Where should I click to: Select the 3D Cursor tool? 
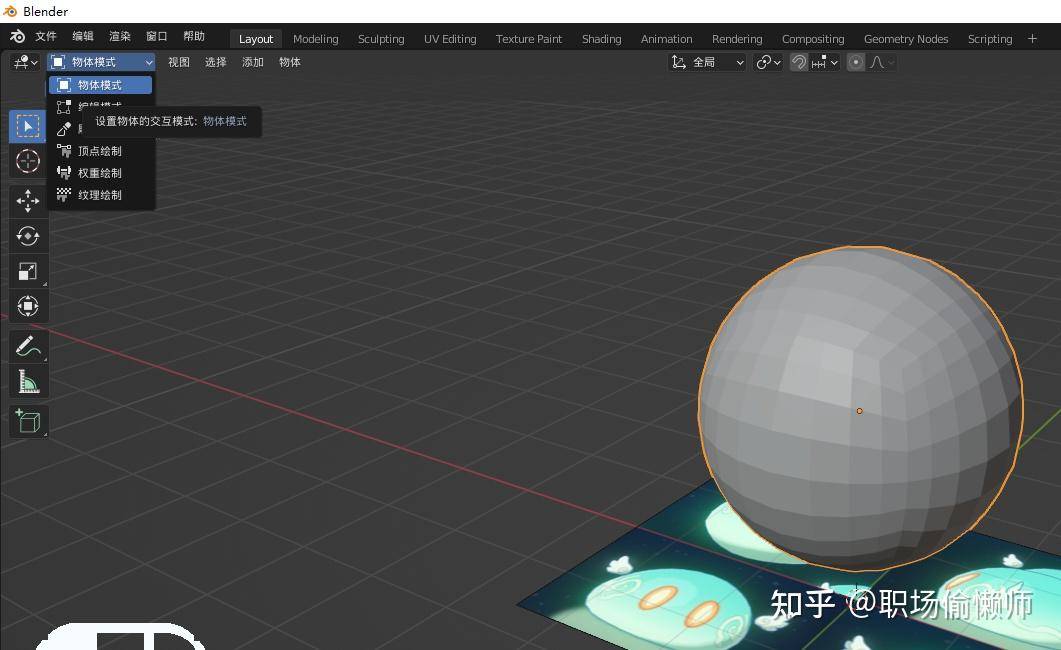(28, 161)
